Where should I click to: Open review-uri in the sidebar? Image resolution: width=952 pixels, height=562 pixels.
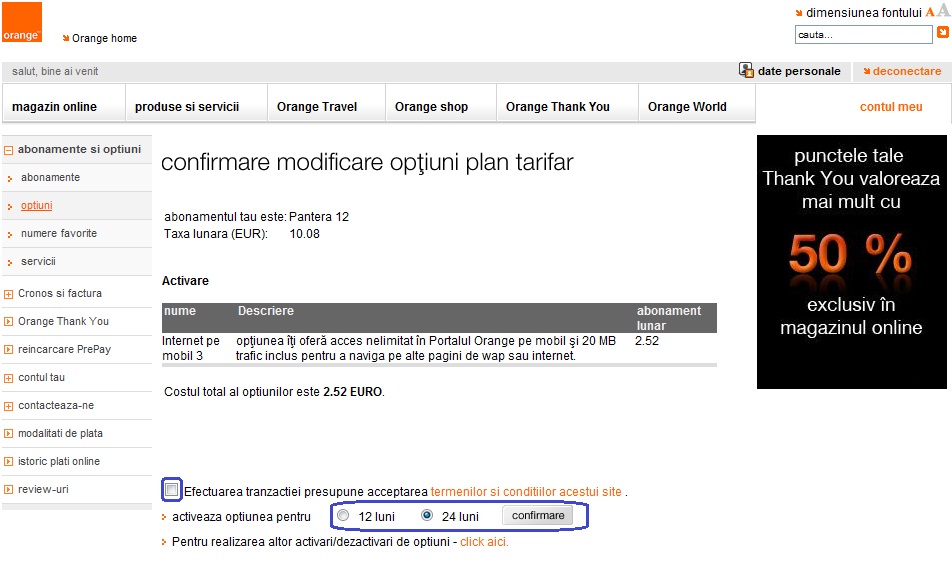pos(43,489)
